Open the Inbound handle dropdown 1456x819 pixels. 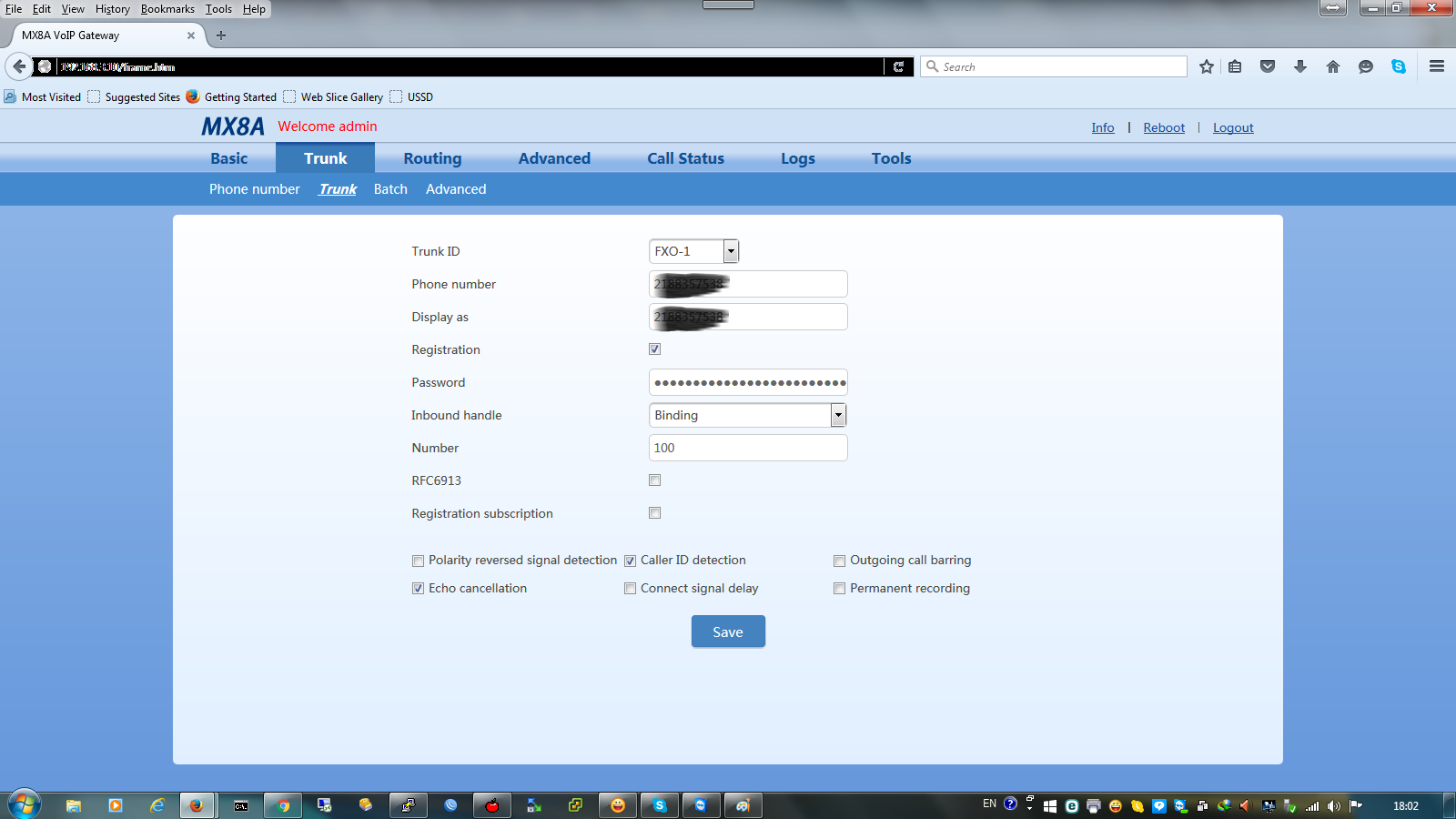838,415
